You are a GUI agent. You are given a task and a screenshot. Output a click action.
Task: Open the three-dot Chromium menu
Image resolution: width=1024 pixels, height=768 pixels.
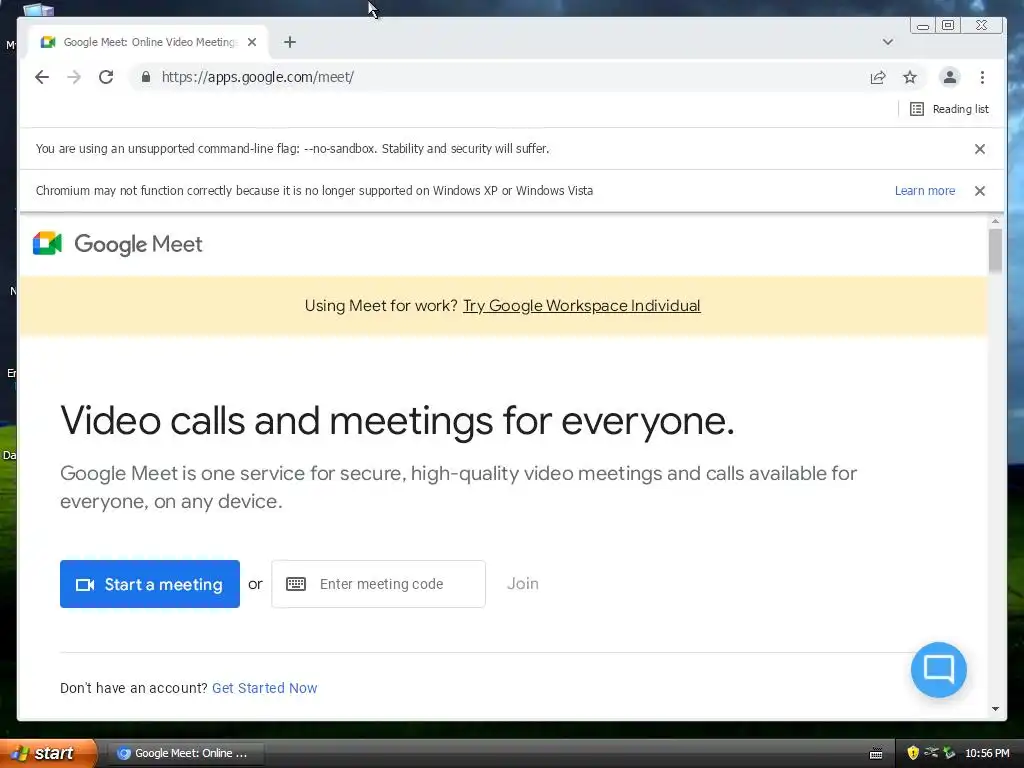[982, 77]
